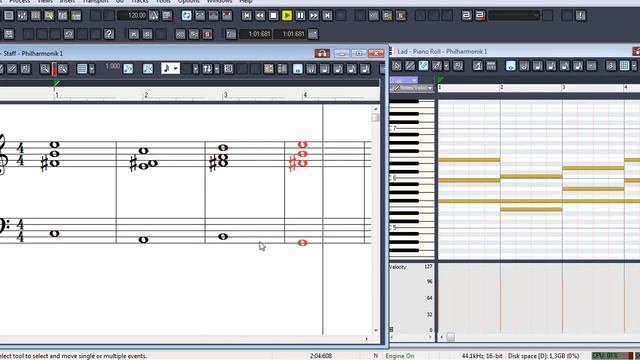Toggle the lock icon in Staff window title
640x360 pixels.
coord(322,53)
